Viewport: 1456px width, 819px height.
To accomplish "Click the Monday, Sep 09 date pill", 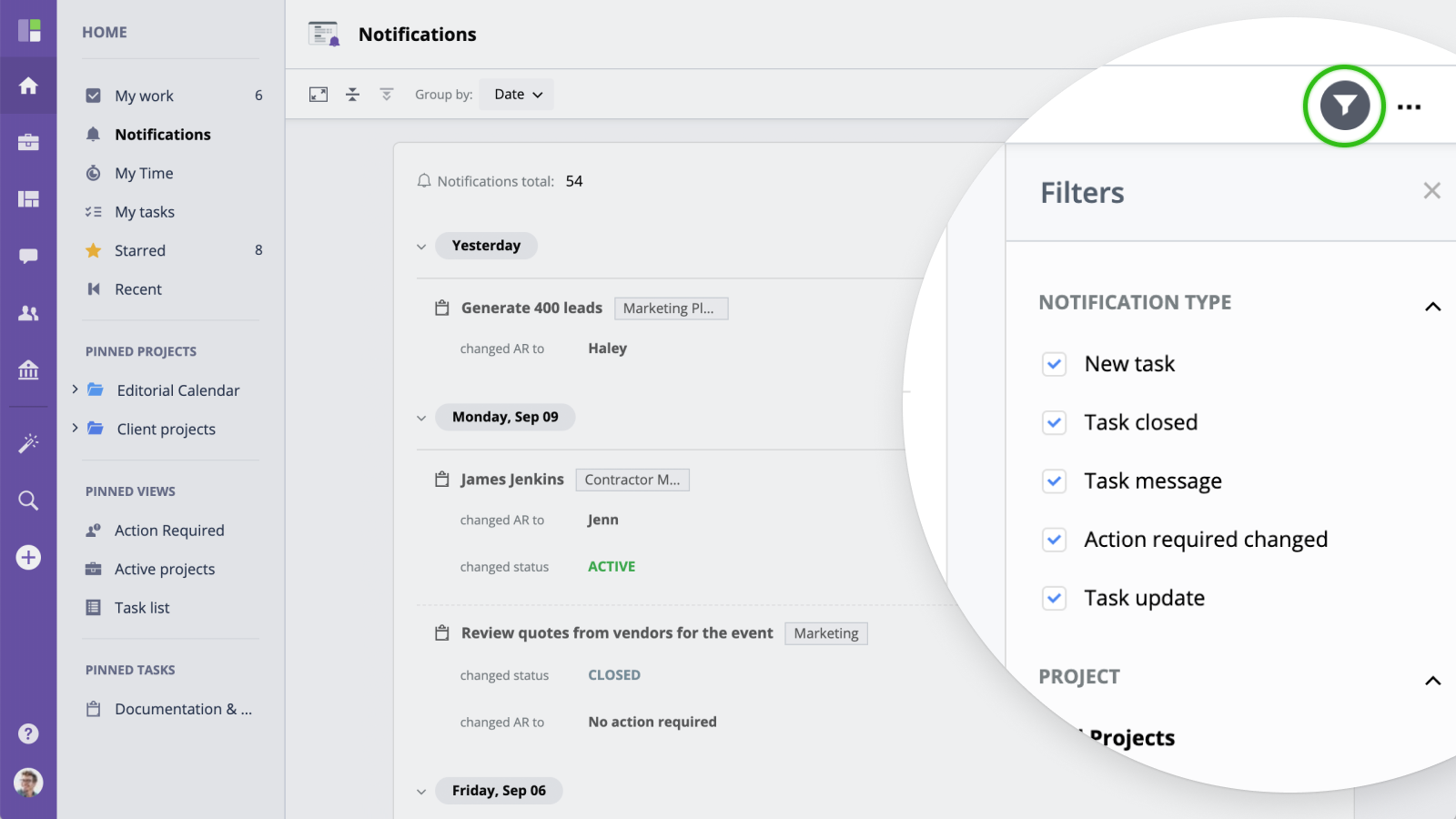I will (505, 417).
